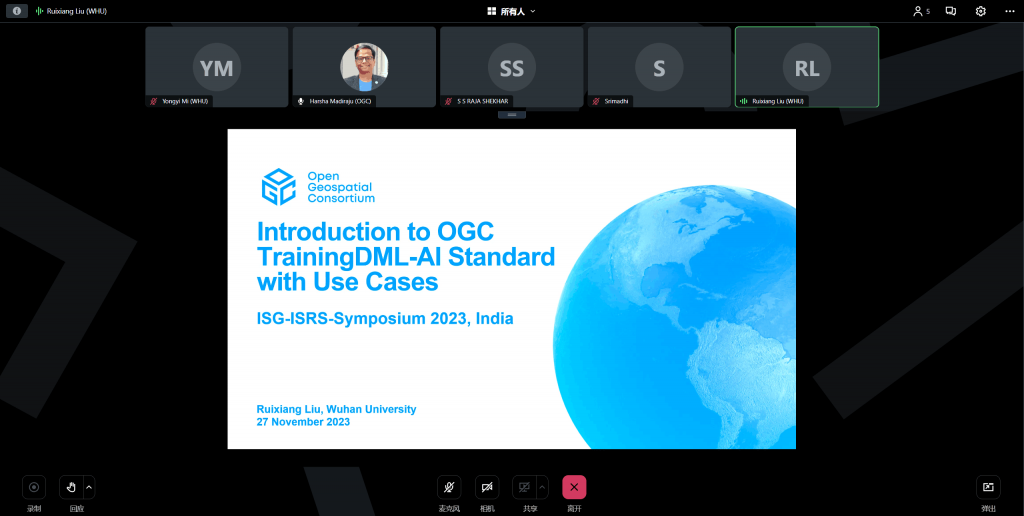Click microphone icon beside Harsha Madiraju
The image size is (1024, 516).
point(301,101)
